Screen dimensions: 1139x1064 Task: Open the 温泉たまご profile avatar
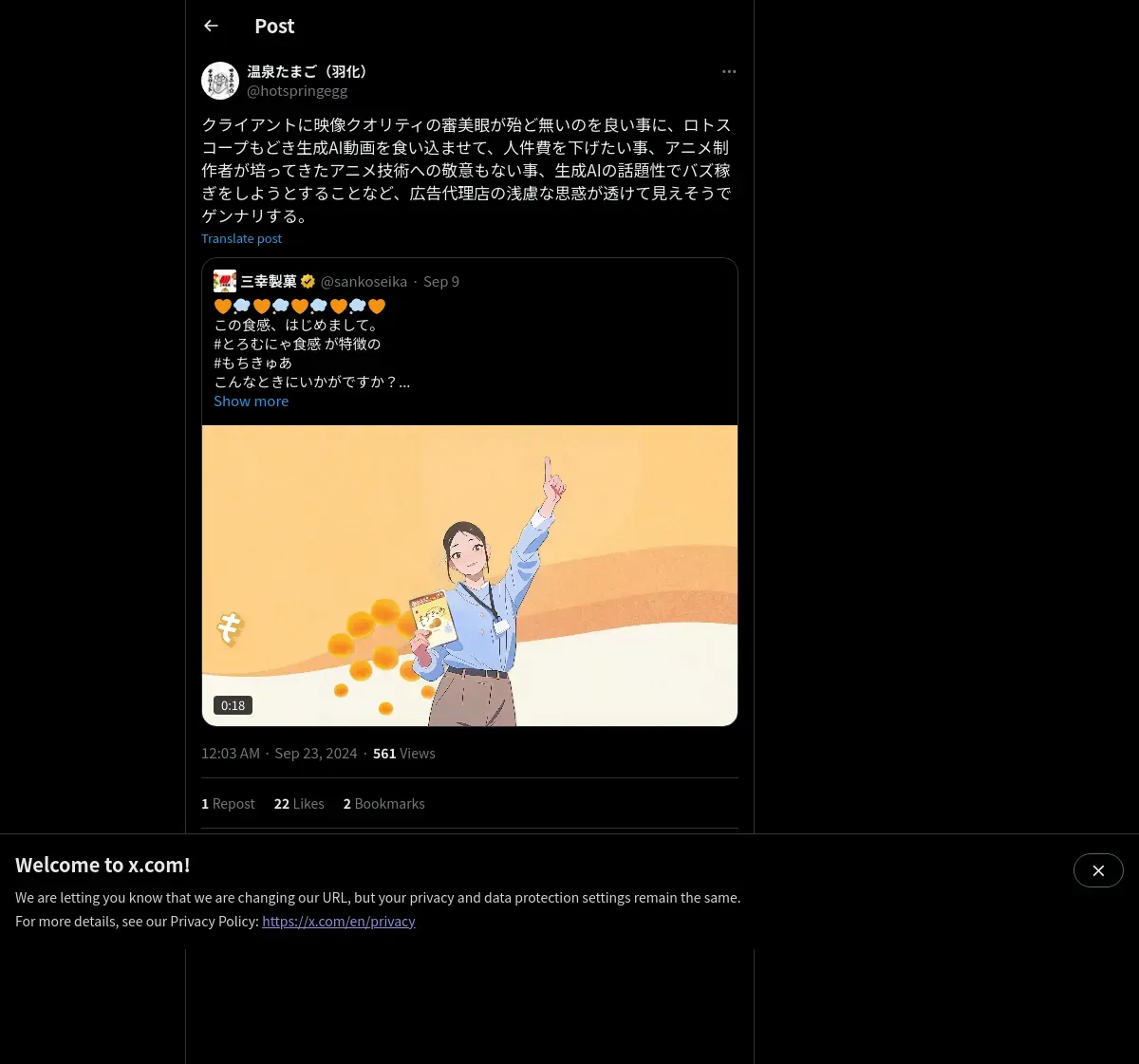point(220,81)
